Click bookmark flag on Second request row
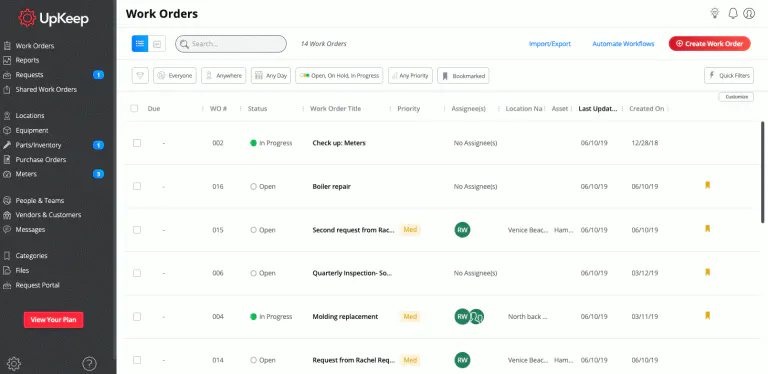 (707, 229)
